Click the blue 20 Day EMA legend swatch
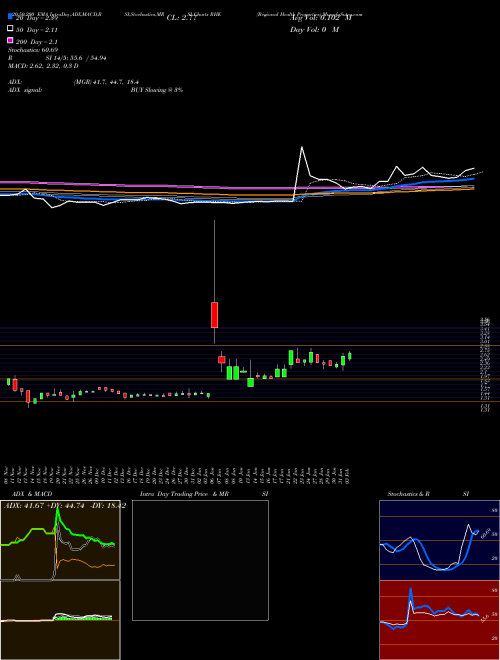The image size is (500, 660). pos(10,17)
